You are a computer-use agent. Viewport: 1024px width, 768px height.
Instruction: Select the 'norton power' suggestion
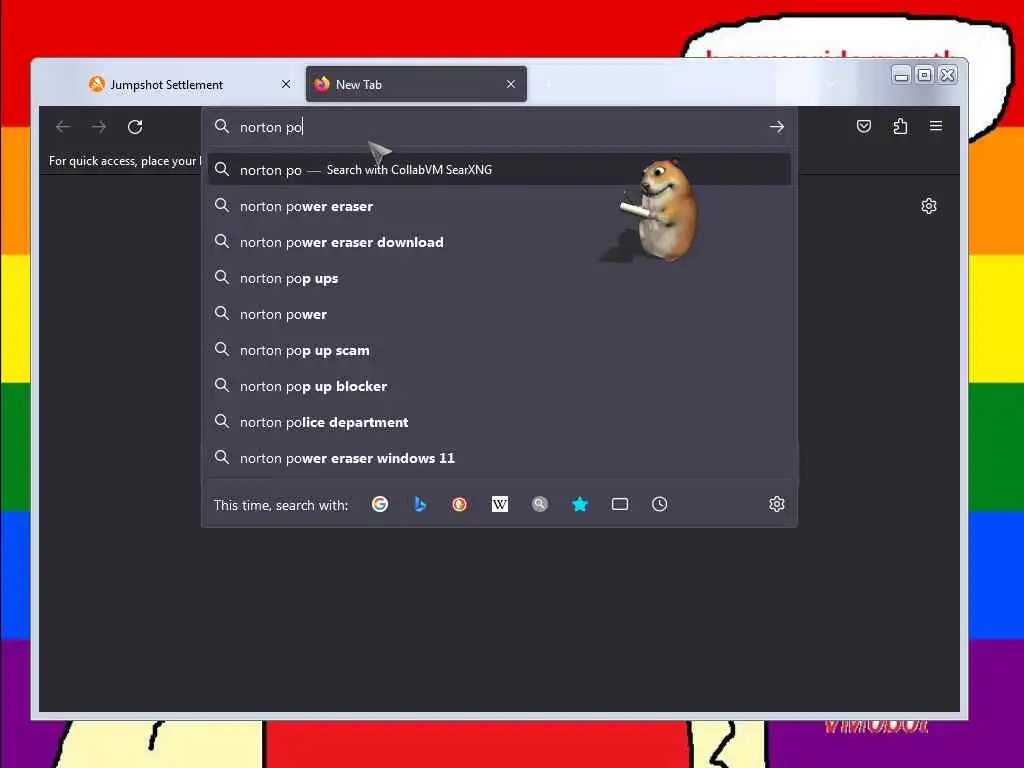click(x=500, y=314)
